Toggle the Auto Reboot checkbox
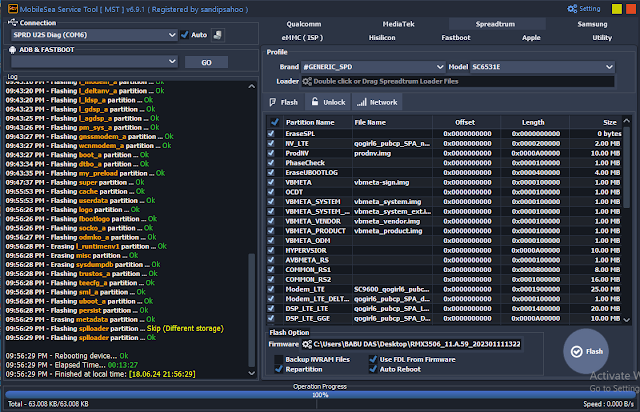Viewport: 640px width, 412px height. 373,369
